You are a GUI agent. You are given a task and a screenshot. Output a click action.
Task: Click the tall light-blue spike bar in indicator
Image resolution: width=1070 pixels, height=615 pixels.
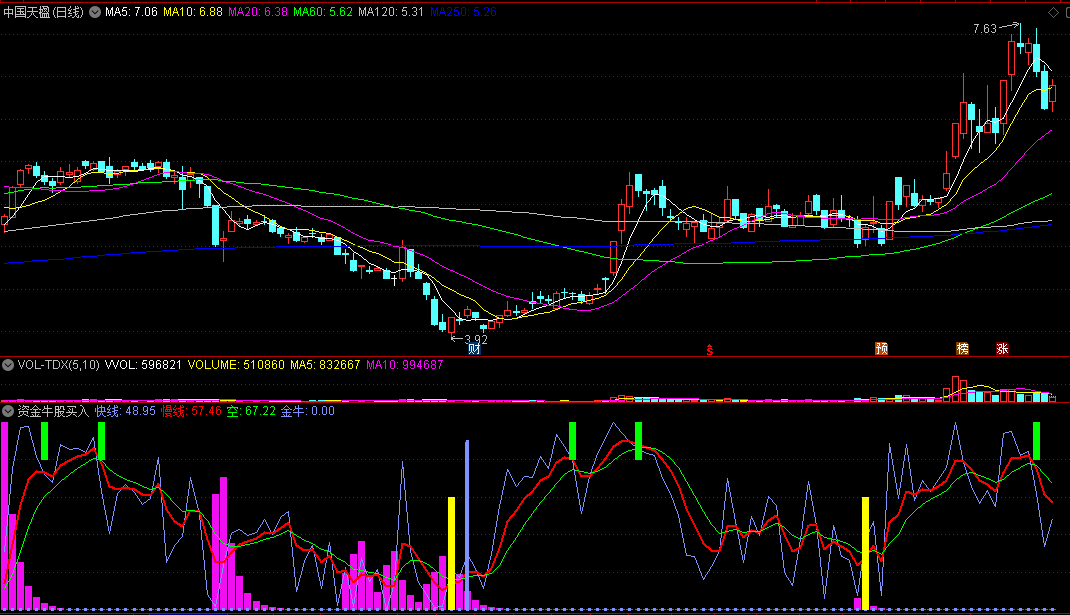pyautogui.click(x=467, y=525)
